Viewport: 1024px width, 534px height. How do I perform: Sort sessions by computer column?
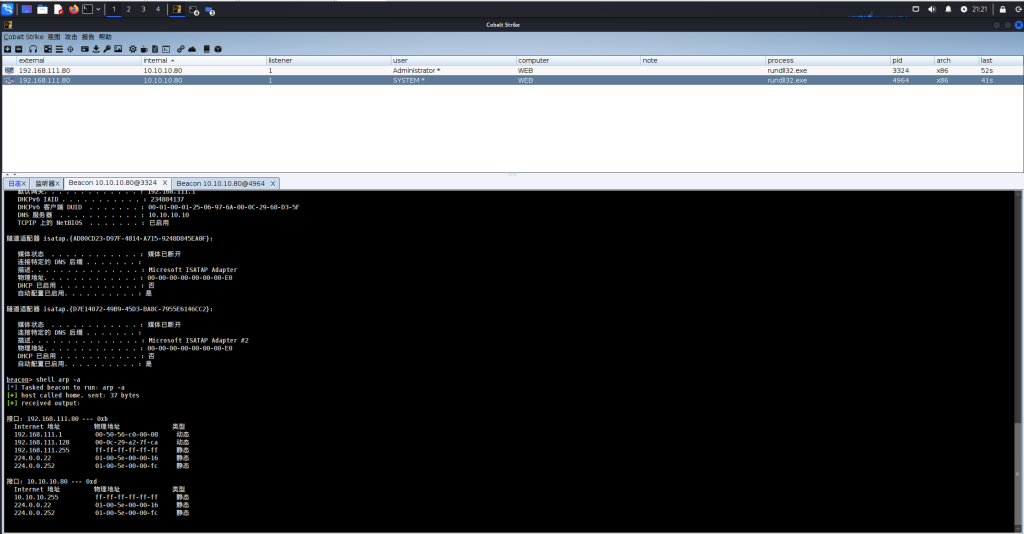pos(578,60)
